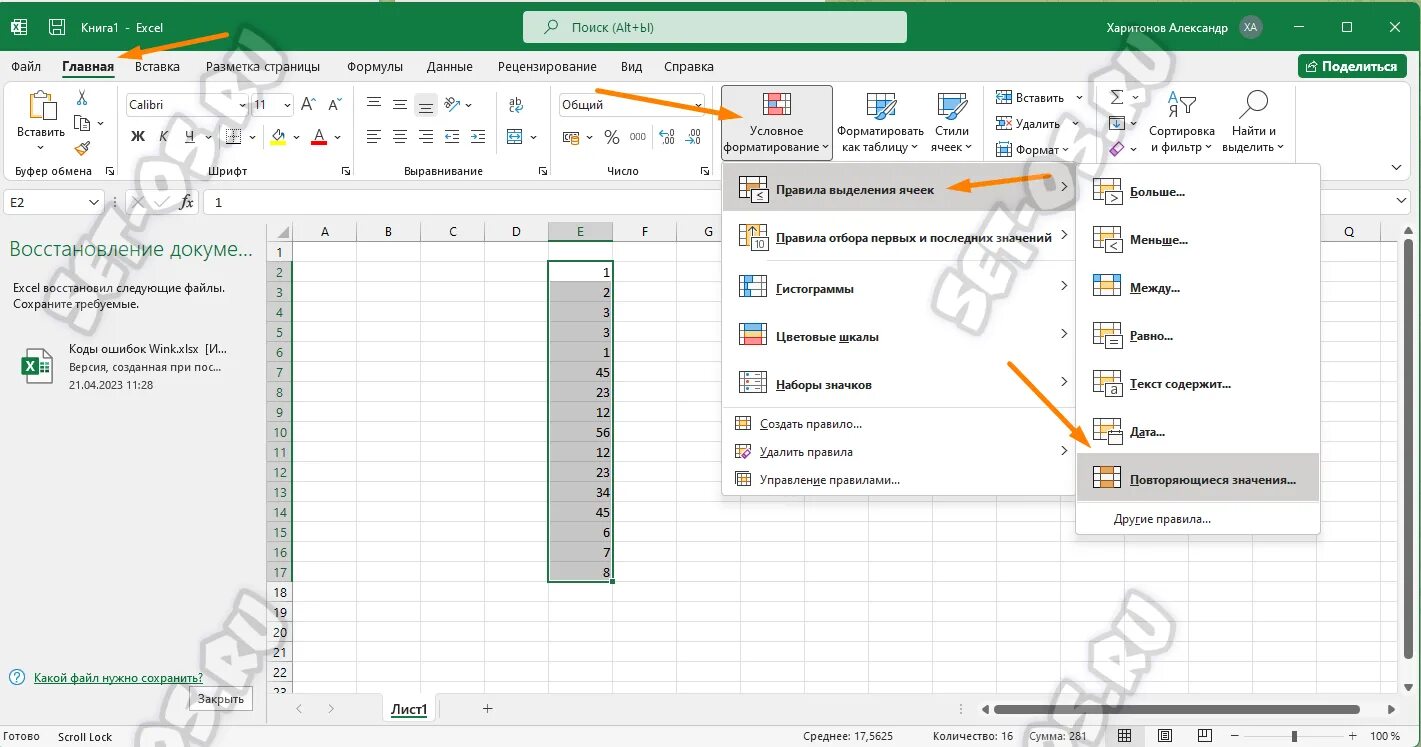Open Цветовые шкалы submenu
This screenshot has width=1421, height=747.
tap(899, 336)
